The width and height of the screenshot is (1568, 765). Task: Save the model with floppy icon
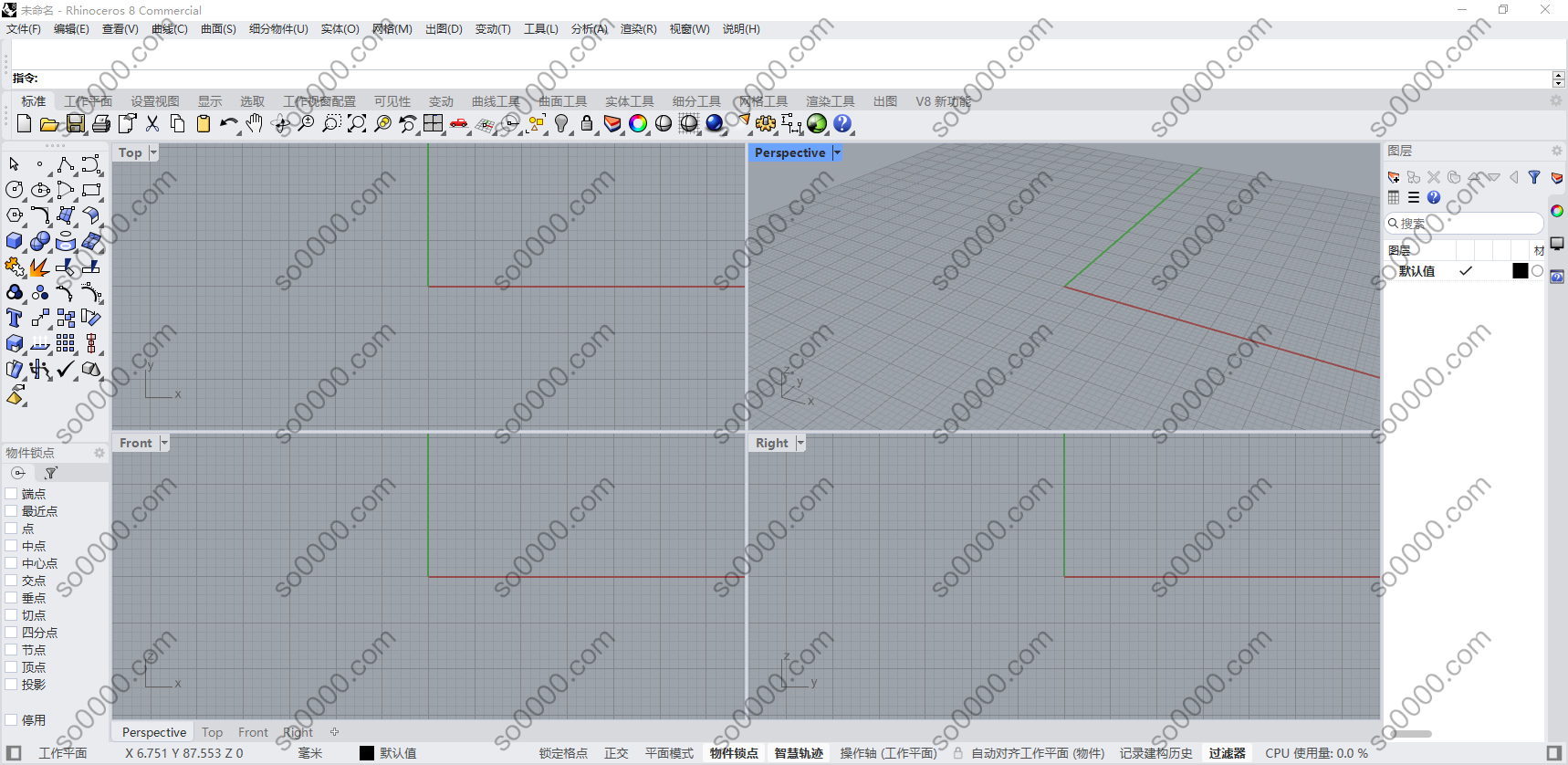pyautogui.click(x=76, y=123)
